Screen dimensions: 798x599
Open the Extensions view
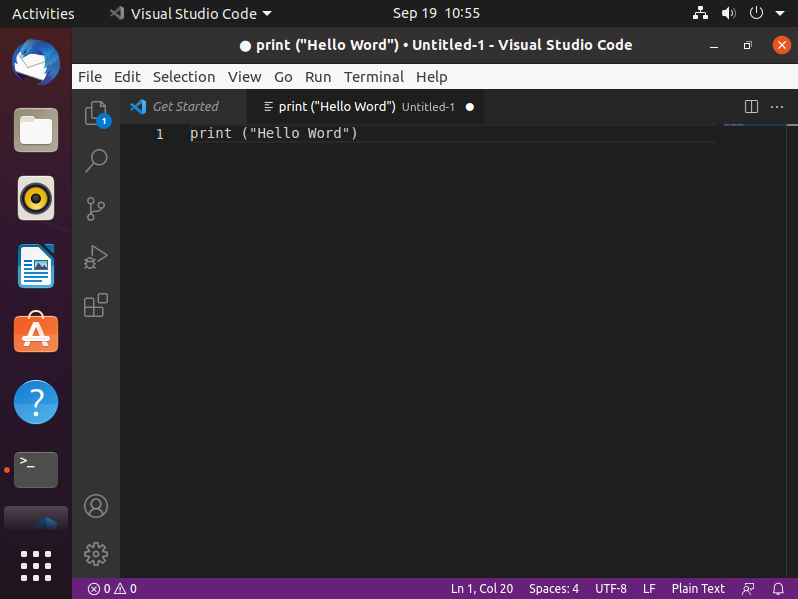(x=96, y=305)
